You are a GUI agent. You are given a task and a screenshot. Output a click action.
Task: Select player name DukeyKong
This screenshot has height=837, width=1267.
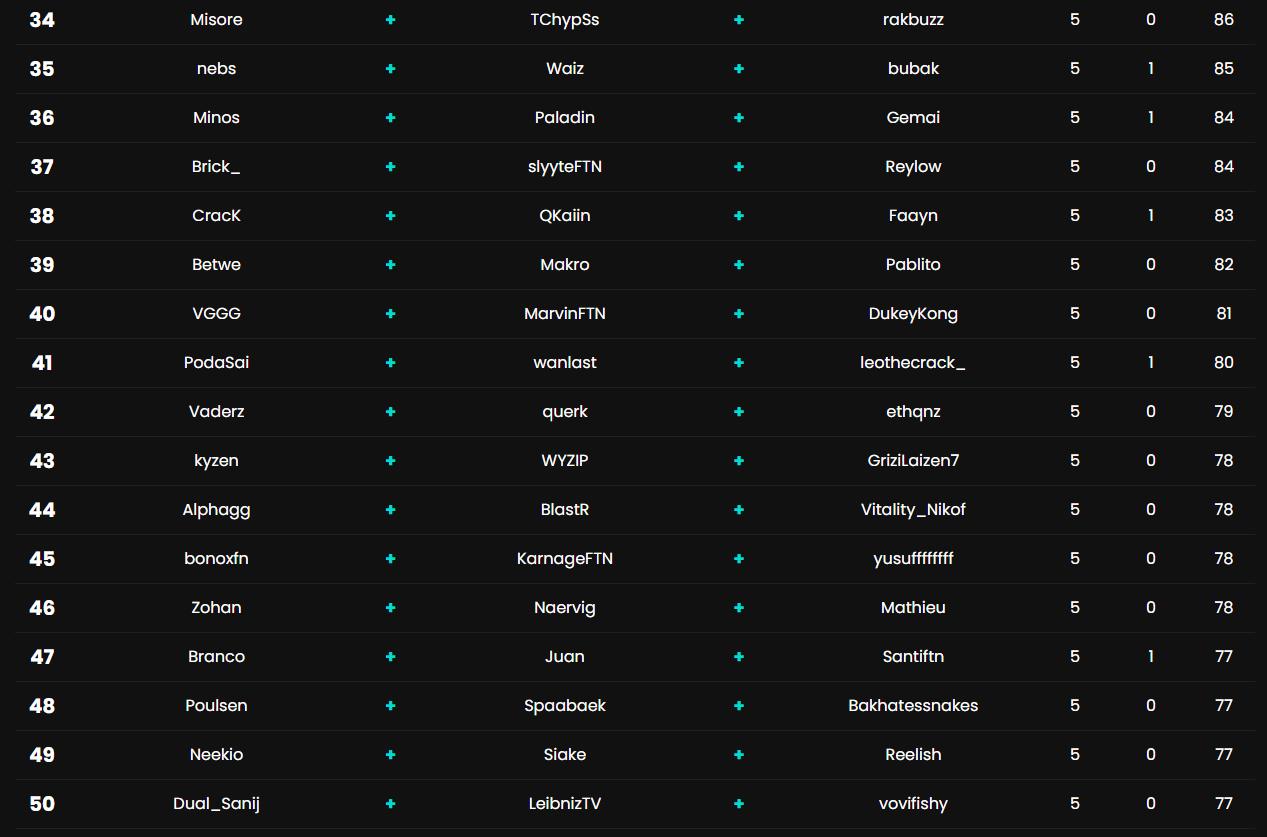click(913, 314)
